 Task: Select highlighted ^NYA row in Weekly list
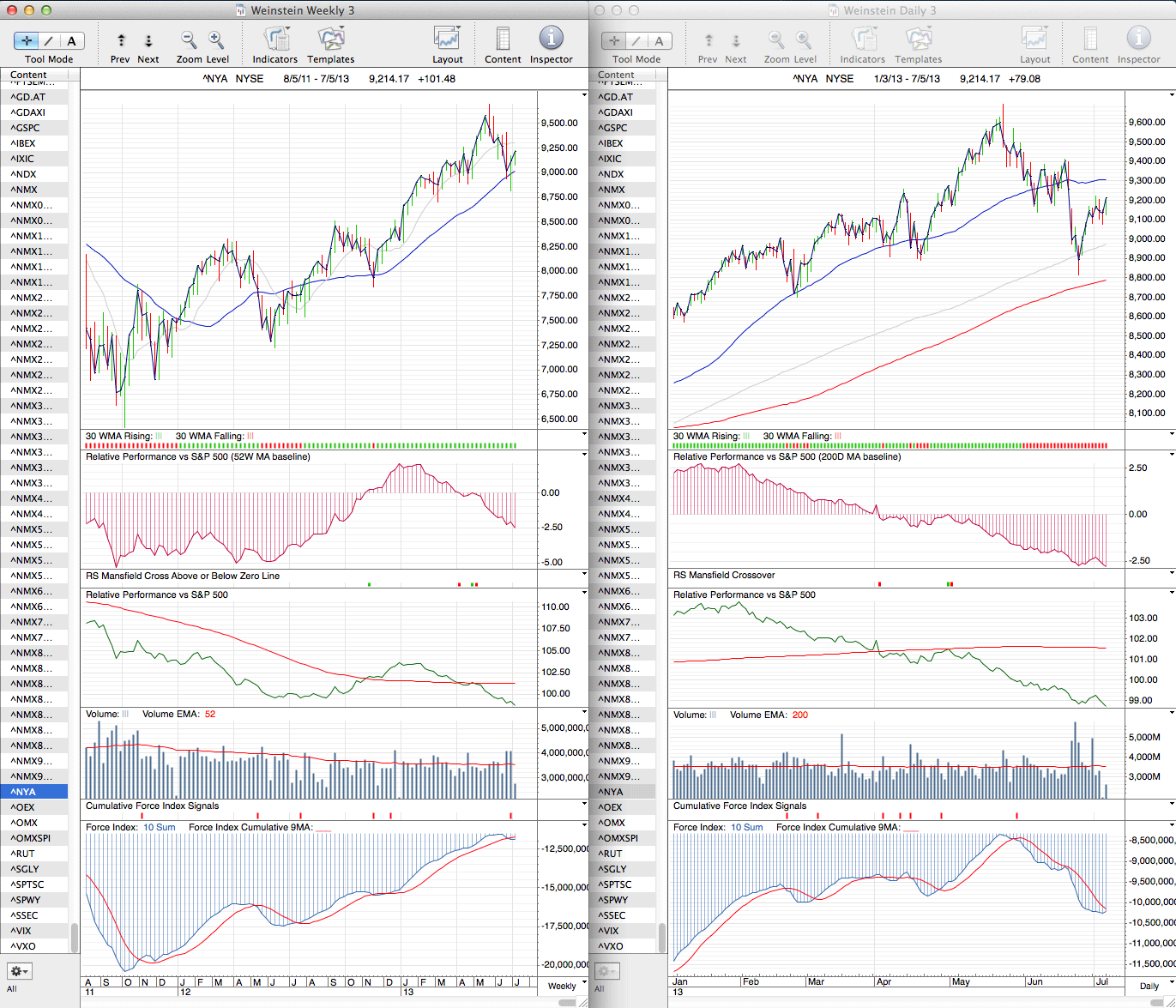coord(34,792)
